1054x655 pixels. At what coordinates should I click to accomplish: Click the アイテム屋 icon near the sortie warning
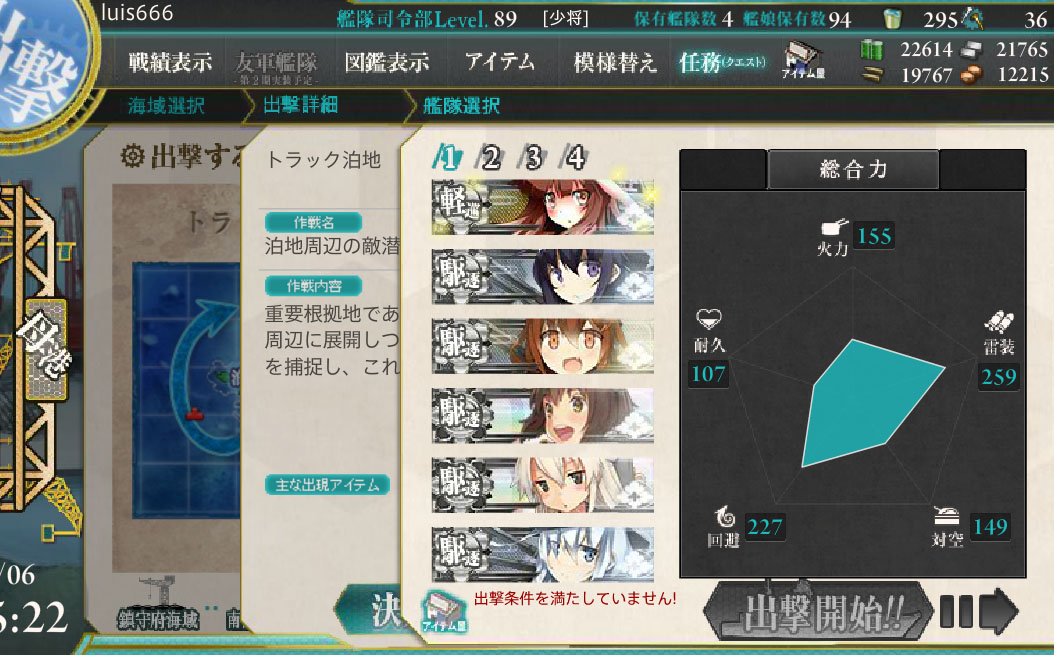coord(444,612)
